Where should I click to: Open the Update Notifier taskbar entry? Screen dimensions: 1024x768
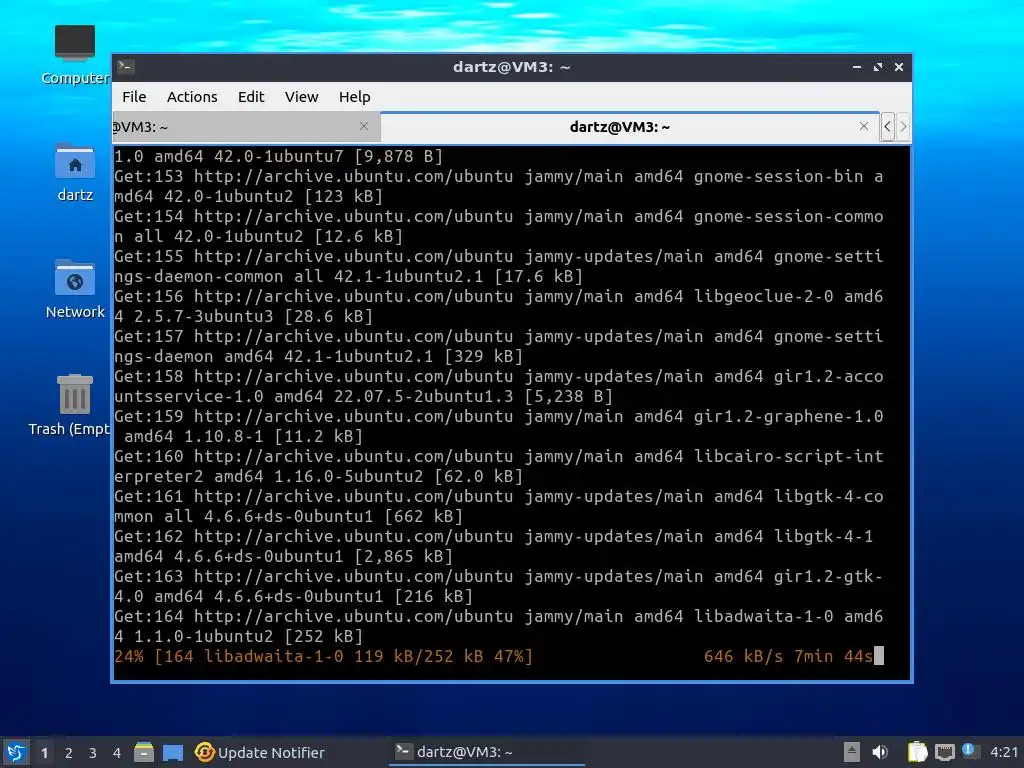(x=260, y=752)
